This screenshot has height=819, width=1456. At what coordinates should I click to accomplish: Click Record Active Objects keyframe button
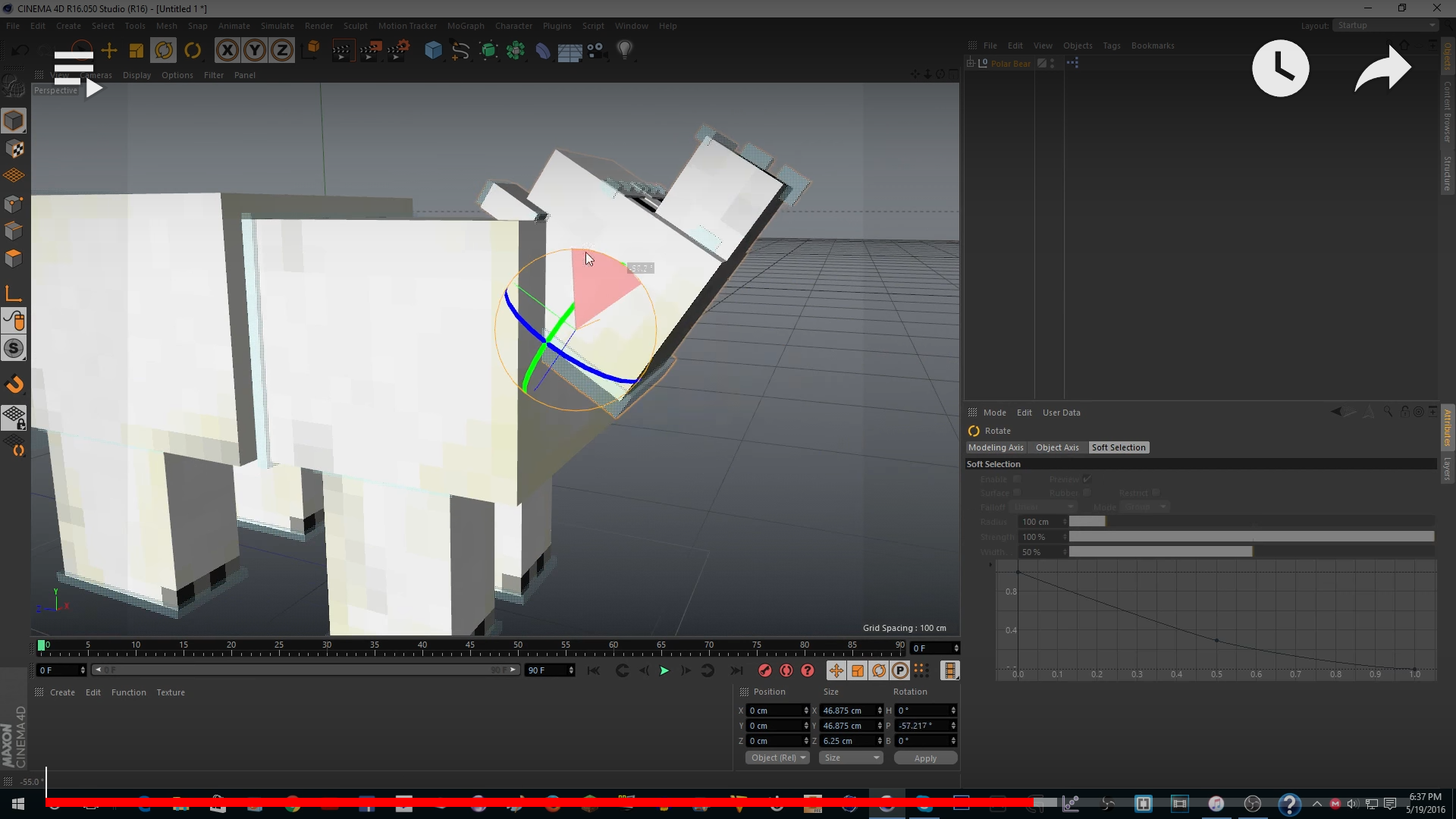click(765, 670)
